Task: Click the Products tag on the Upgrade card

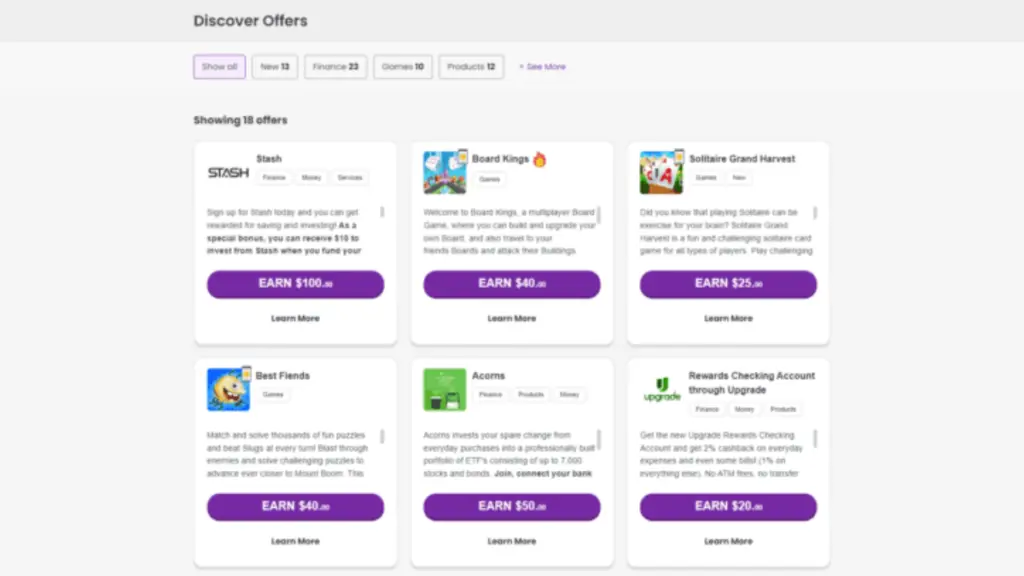Action: click(783, 409)
